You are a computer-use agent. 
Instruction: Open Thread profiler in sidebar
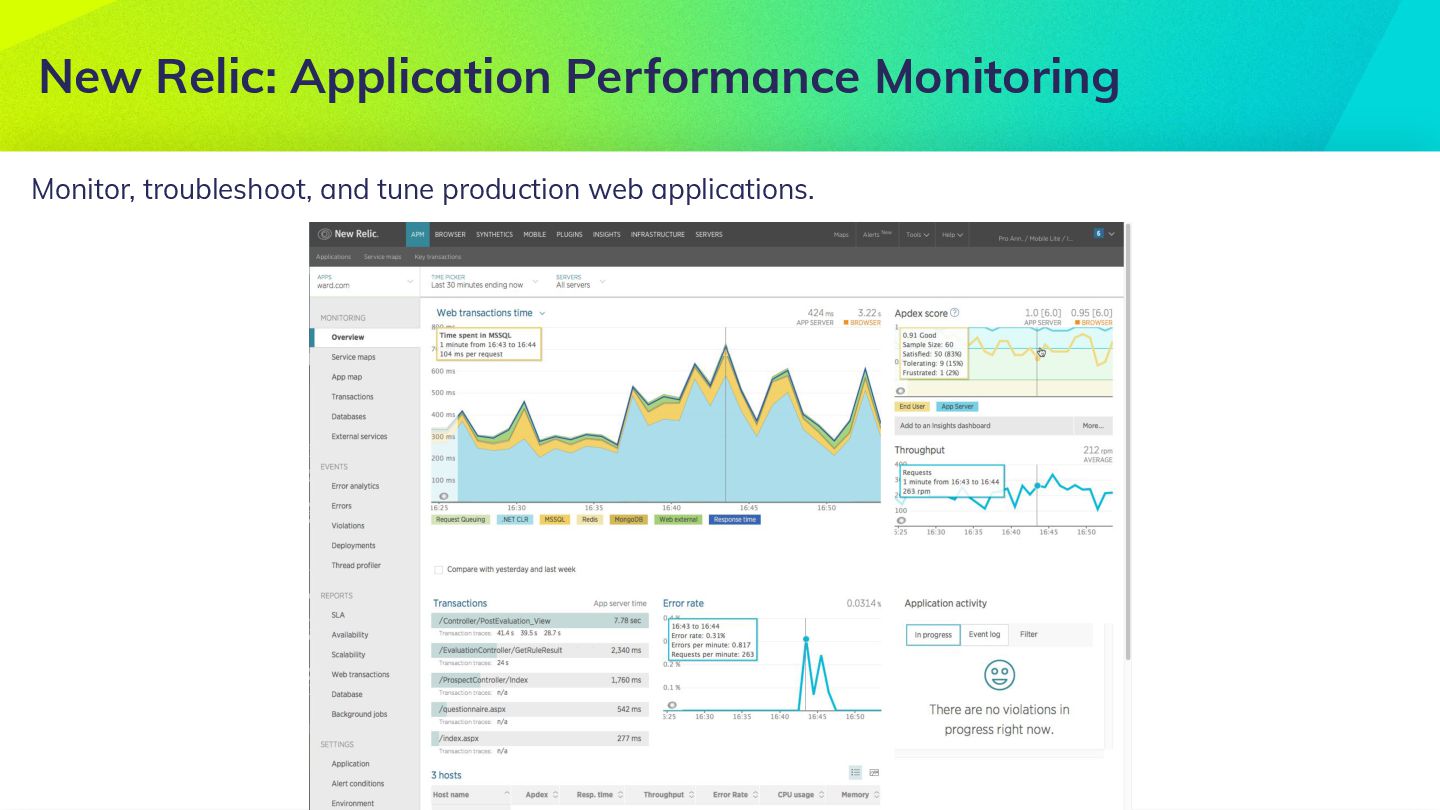point(356,566)
